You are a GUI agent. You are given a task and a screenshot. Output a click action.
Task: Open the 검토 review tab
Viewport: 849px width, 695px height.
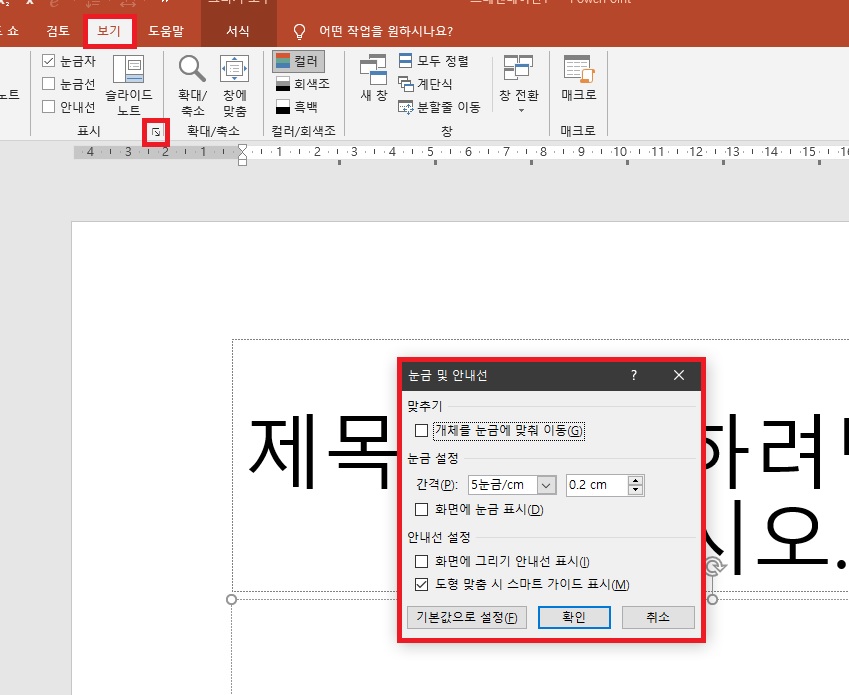click(58, 31)
